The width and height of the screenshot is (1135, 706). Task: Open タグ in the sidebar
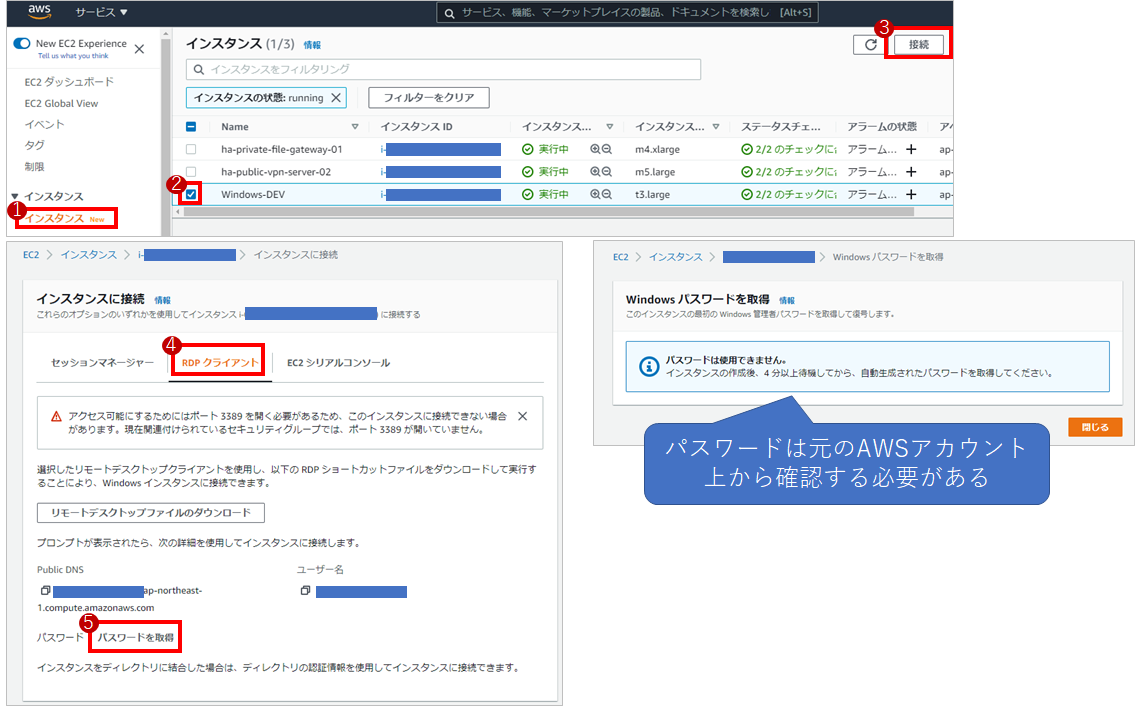click(34, 146)
